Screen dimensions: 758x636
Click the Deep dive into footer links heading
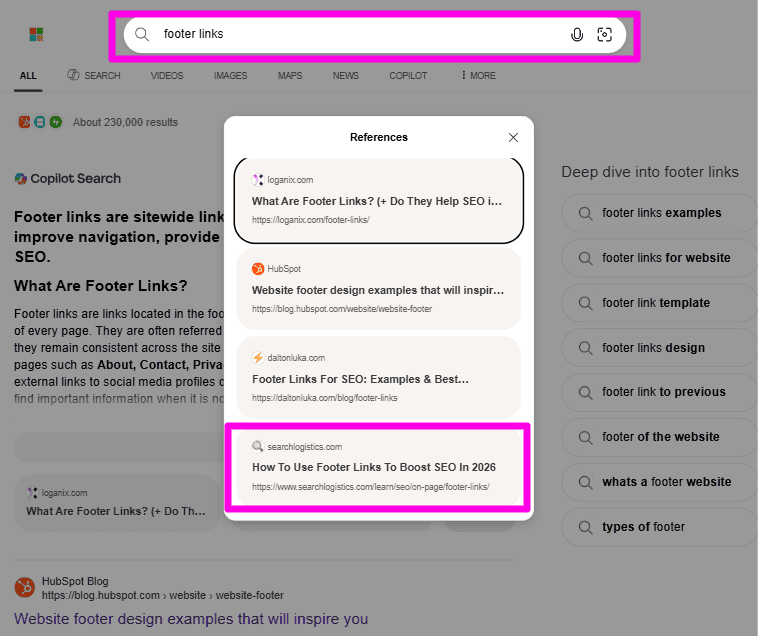(x=650, y=172)
